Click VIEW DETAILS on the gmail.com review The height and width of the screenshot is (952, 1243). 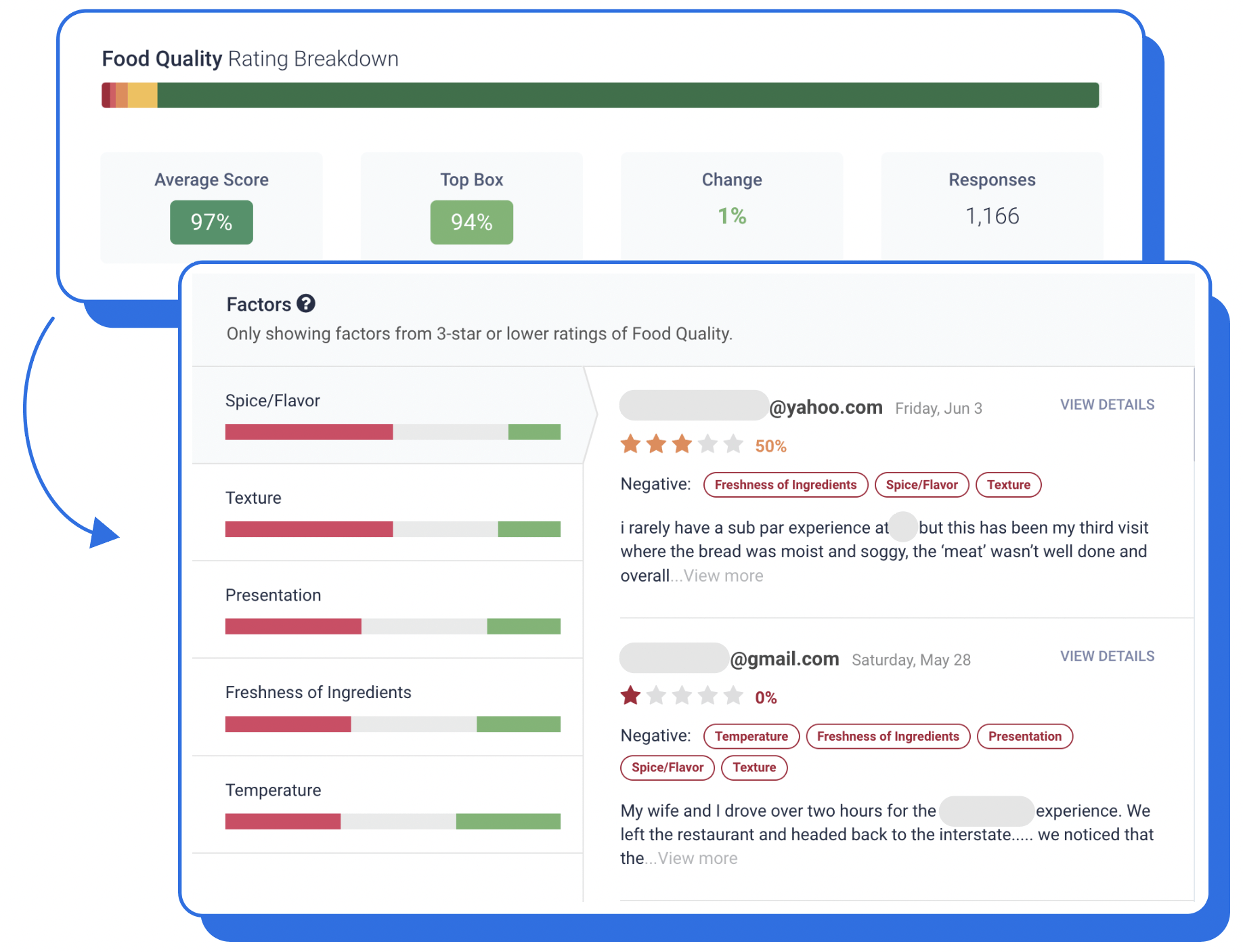tap(1106, 655)
